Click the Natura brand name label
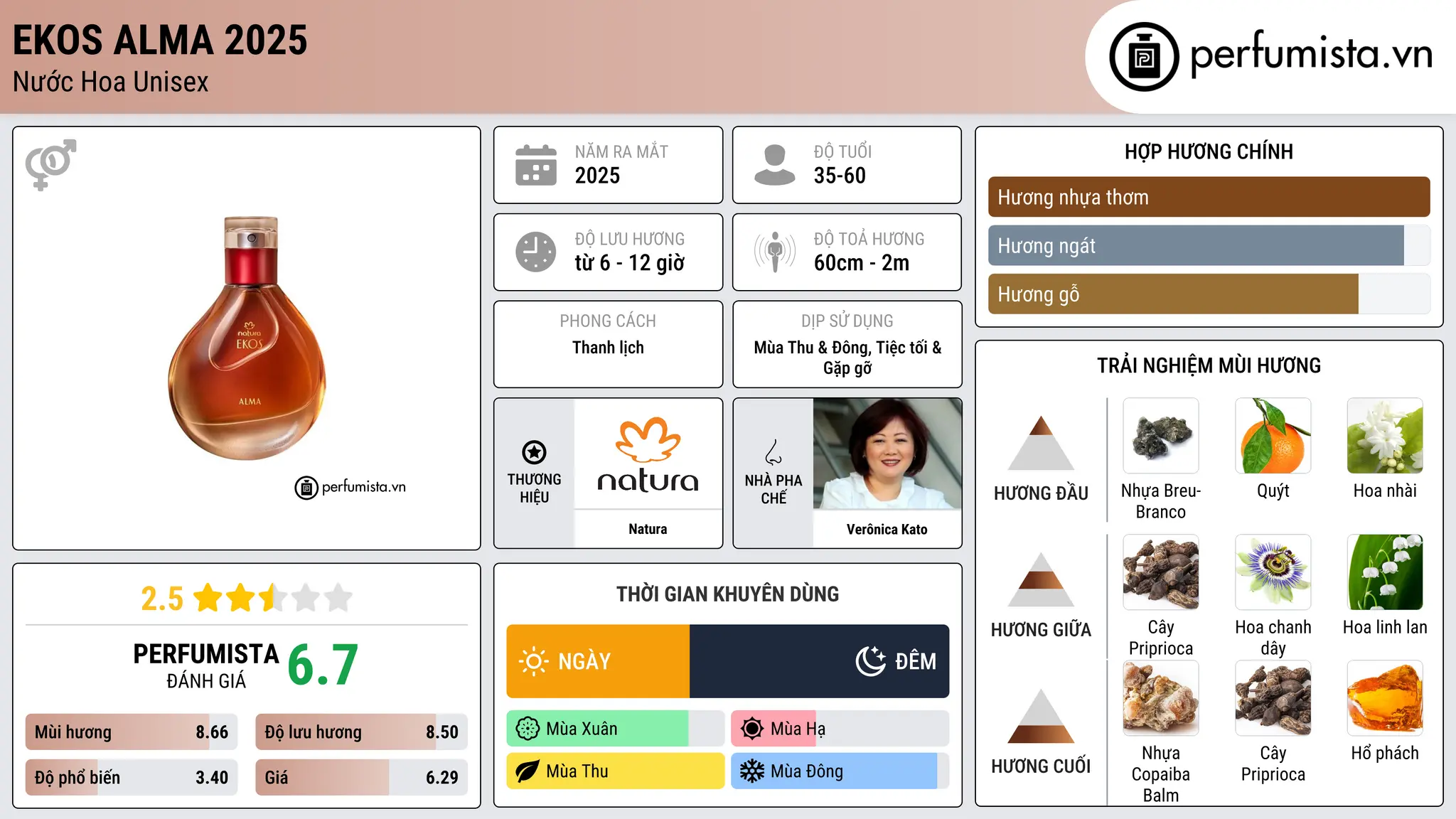This screenshot has height=819, width=1456. (648, 530)
